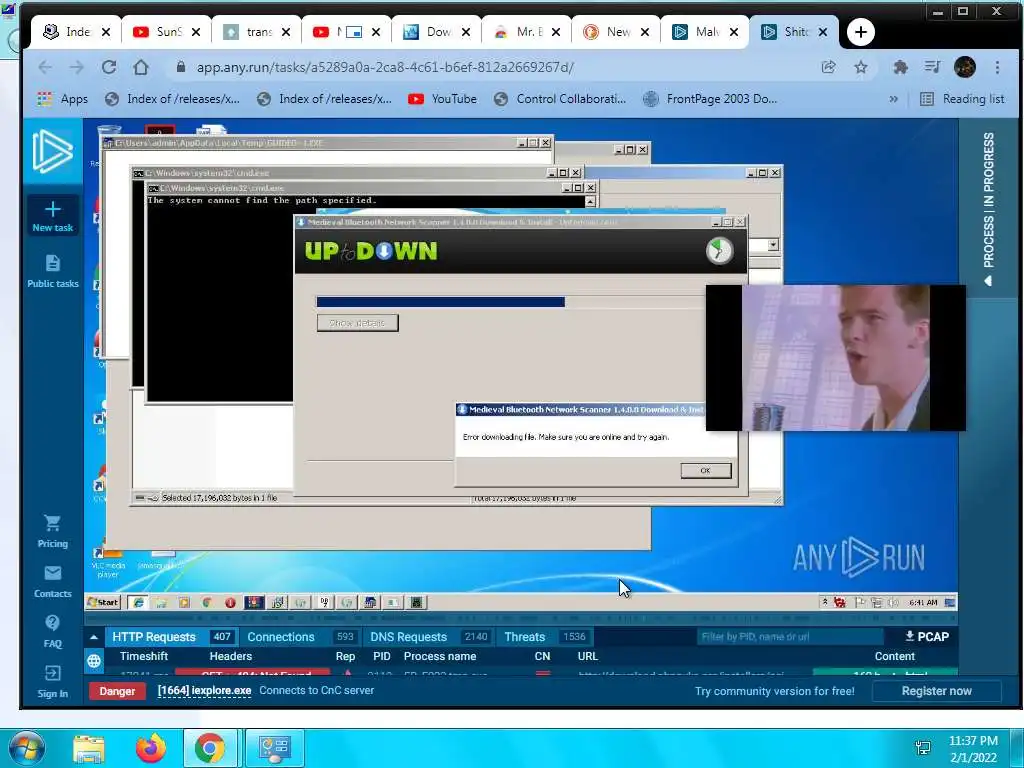
Task: Click the Process name column header
Action: [440, 656]
